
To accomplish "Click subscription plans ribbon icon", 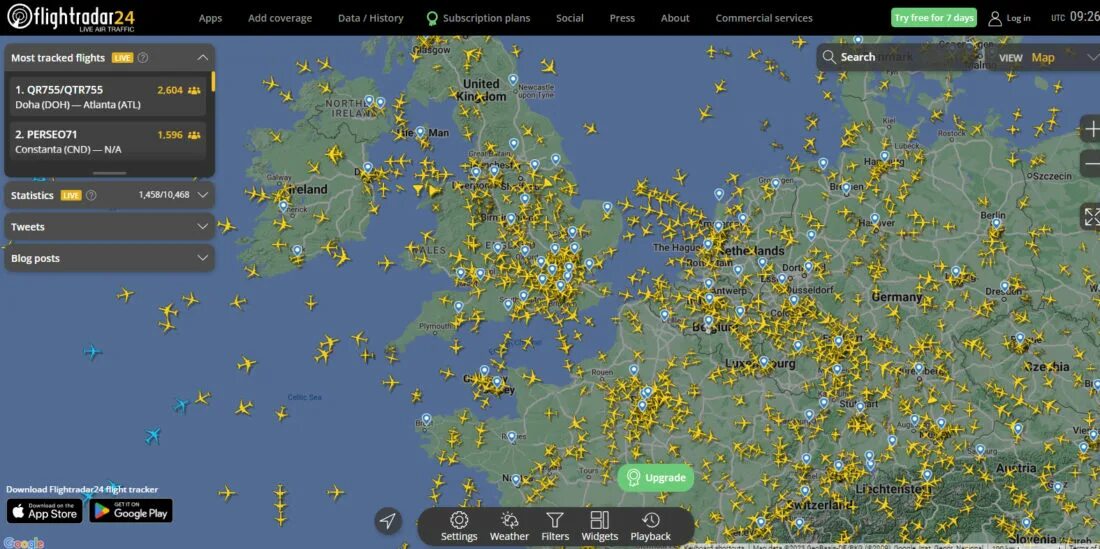I will point(432,18).
